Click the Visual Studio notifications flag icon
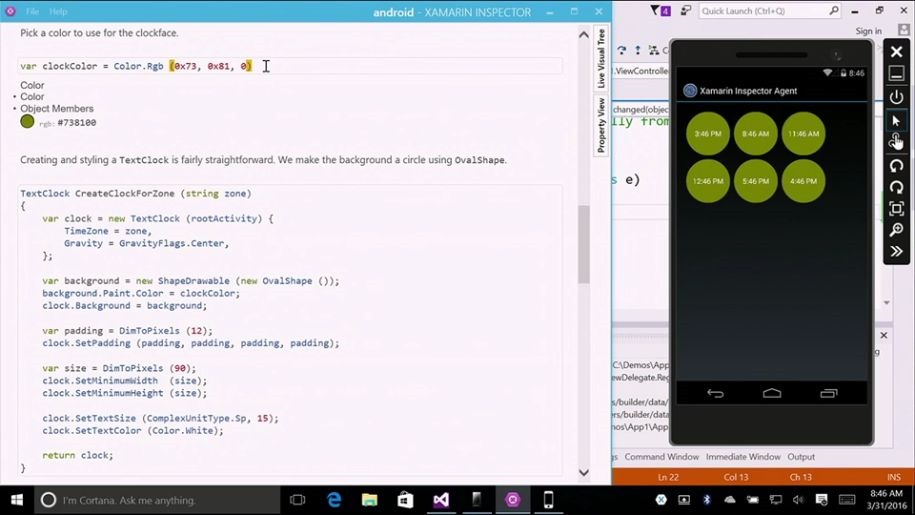 coord(660,10)
